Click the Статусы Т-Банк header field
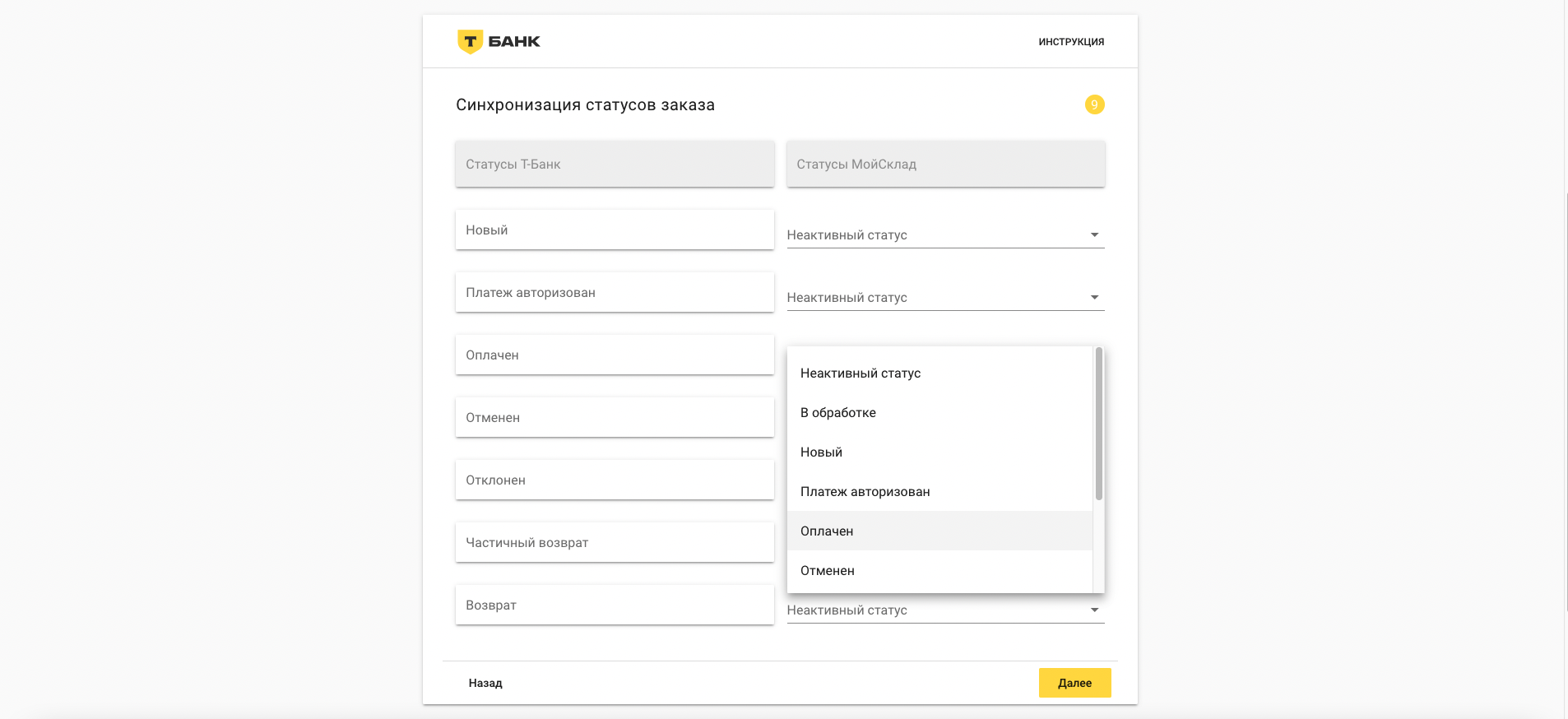 click(x=615, y=165)
